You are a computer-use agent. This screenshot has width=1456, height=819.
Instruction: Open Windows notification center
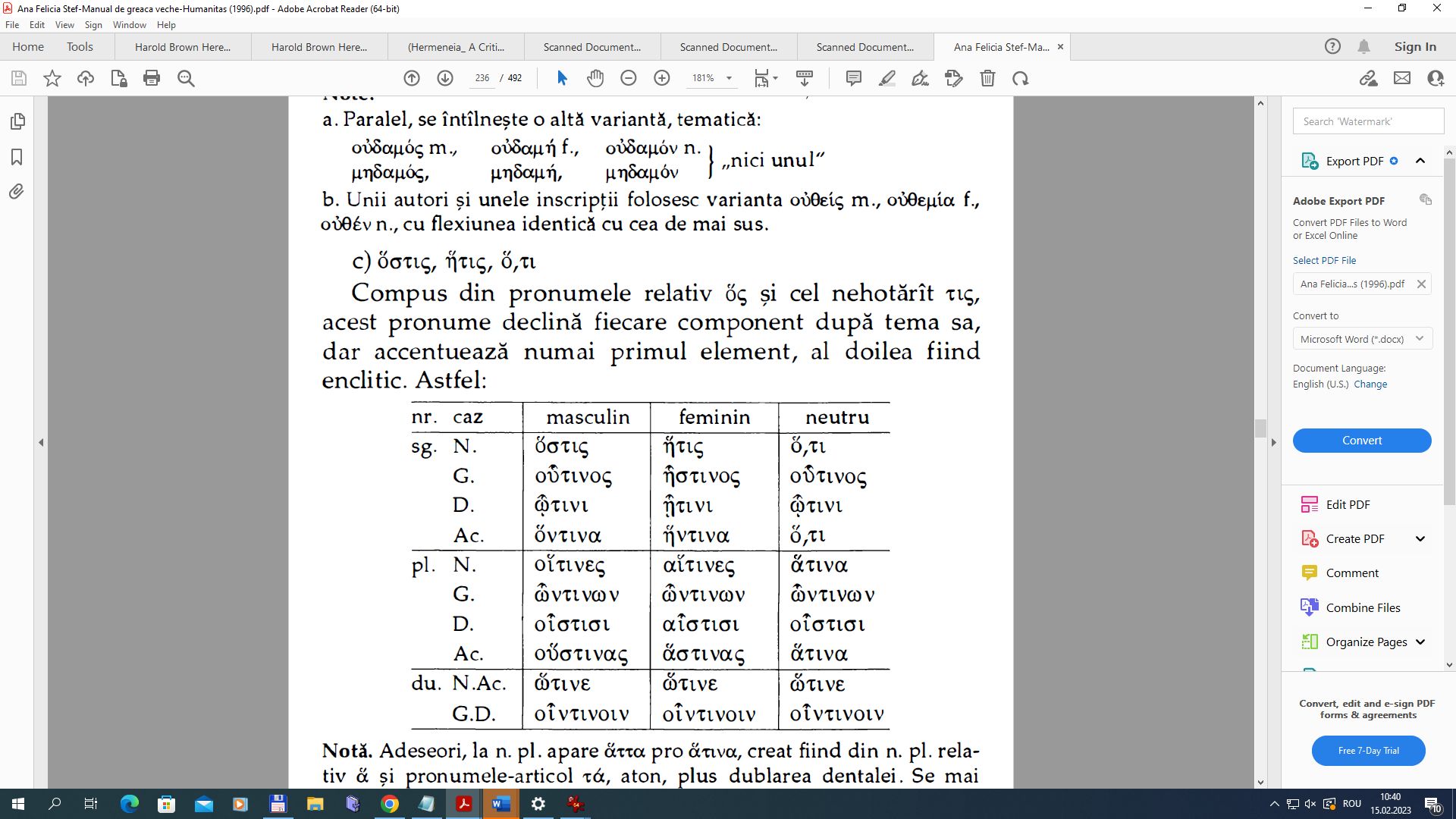(1432, 804)
